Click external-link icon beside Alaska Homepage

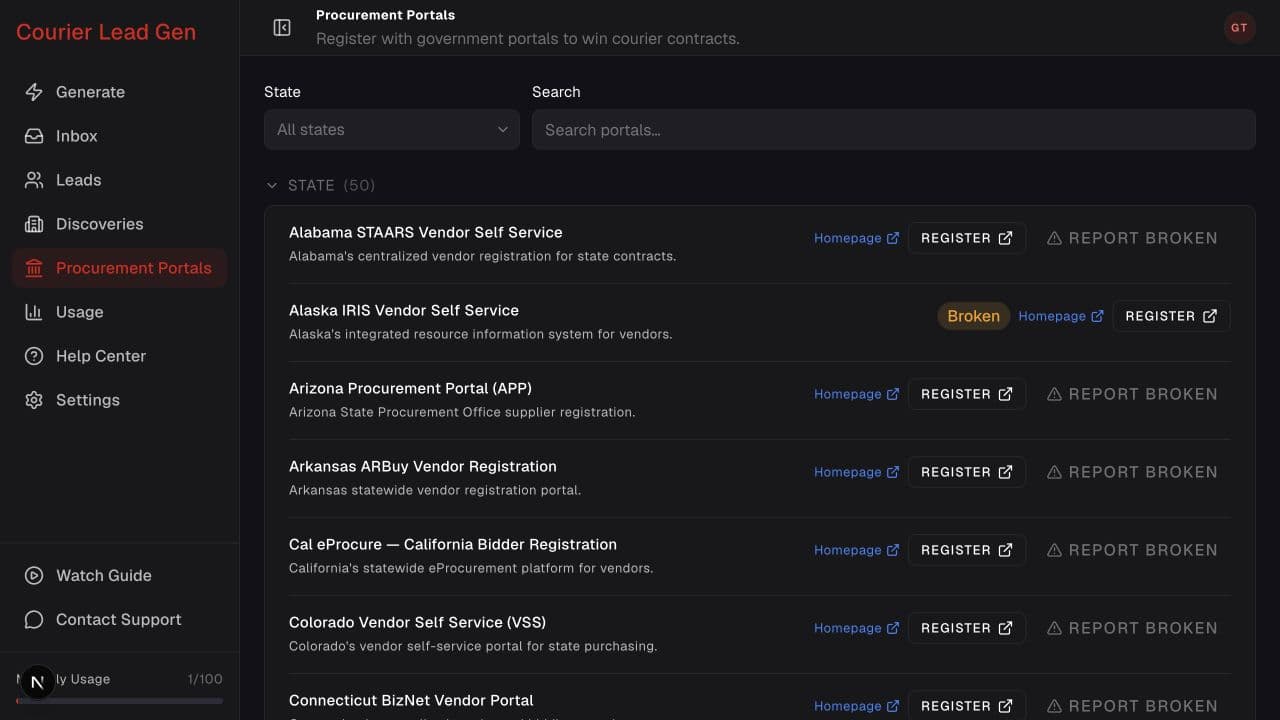point(1097,316)
